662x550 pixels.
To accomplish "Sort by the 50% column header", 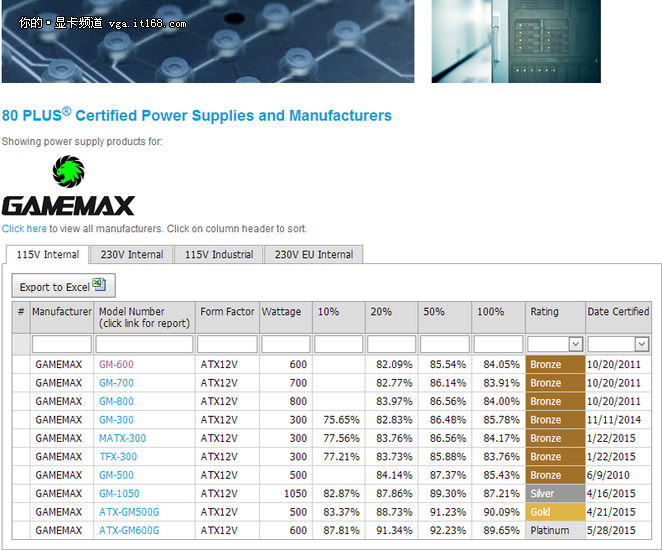I will [445, 317].
